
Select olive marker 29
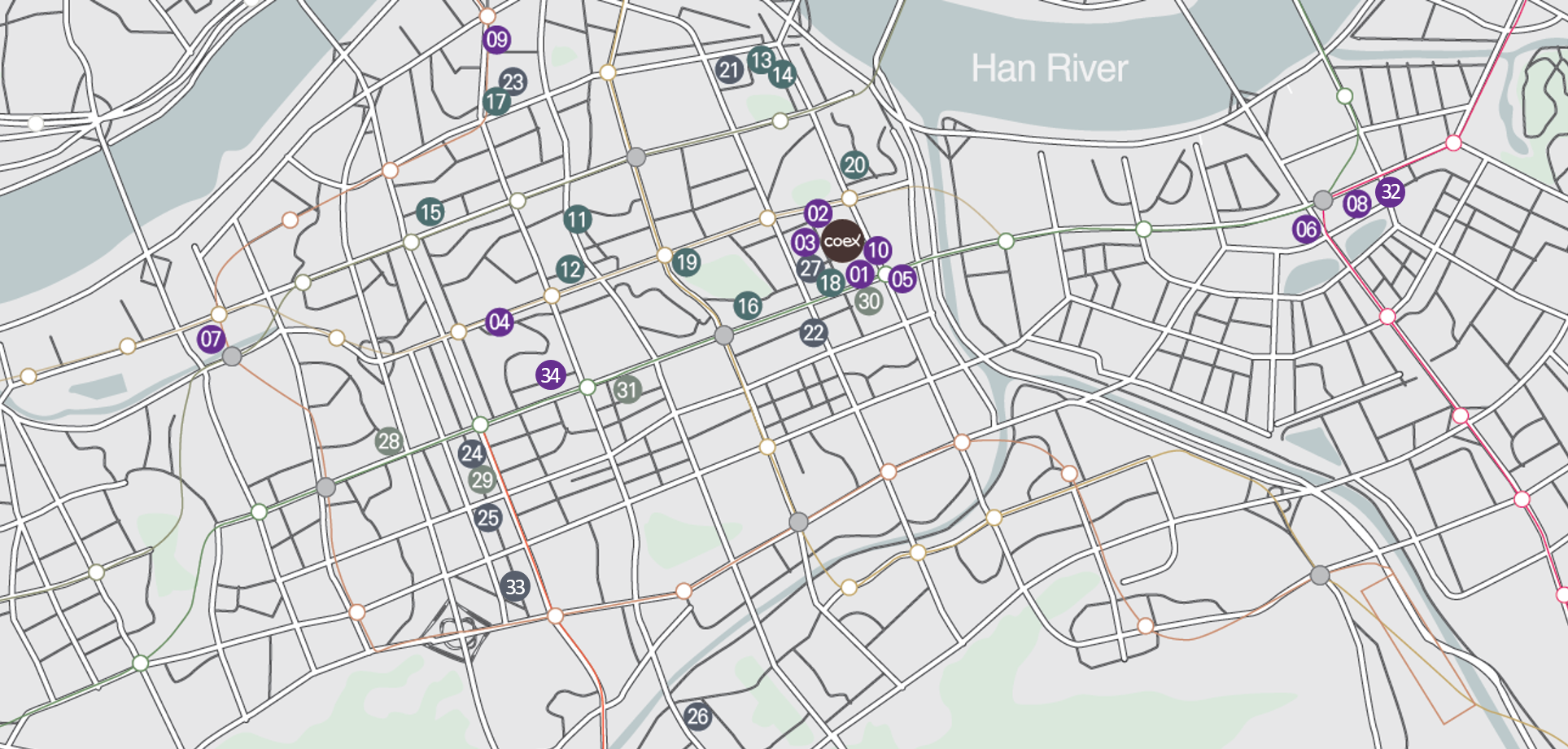(483, 480)
